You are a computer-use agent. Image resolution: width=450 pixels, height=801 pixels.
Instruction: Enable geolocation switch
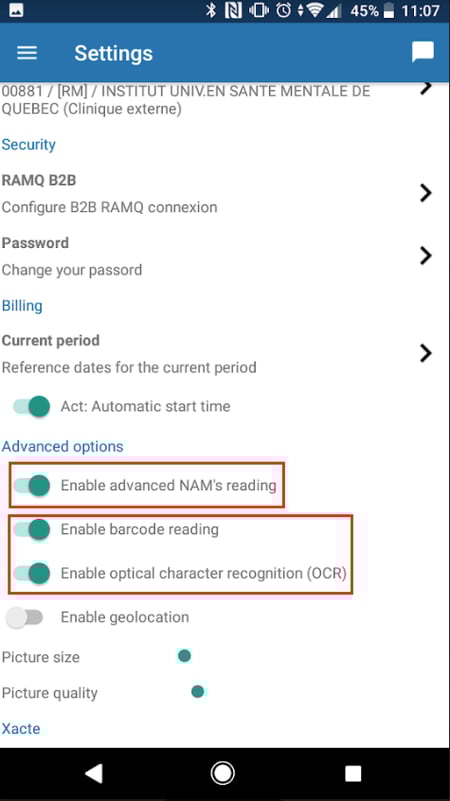pos(23,618)
